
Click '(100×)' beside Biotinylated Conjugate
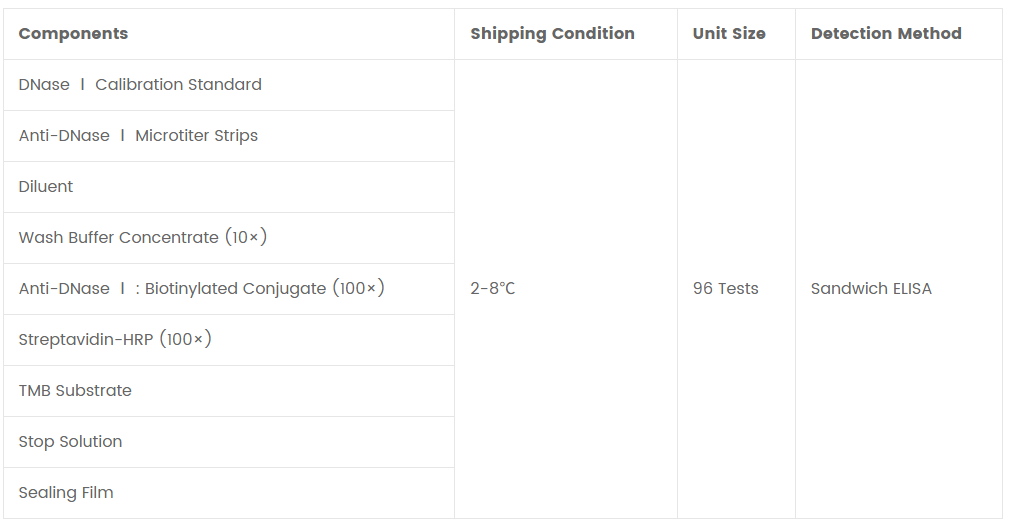pyautogui.click(x=358, y=289)
